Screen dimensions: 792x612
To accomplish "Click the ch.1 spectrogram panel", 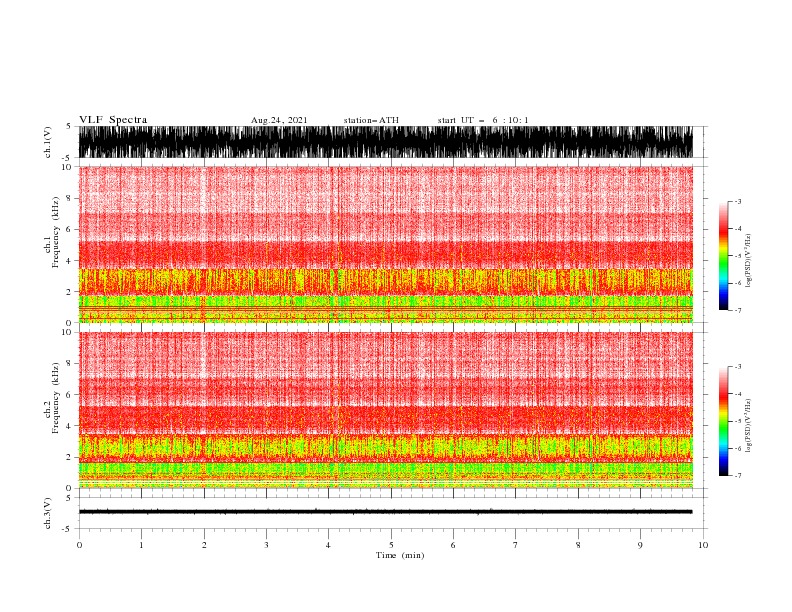I will click(386, 244).
